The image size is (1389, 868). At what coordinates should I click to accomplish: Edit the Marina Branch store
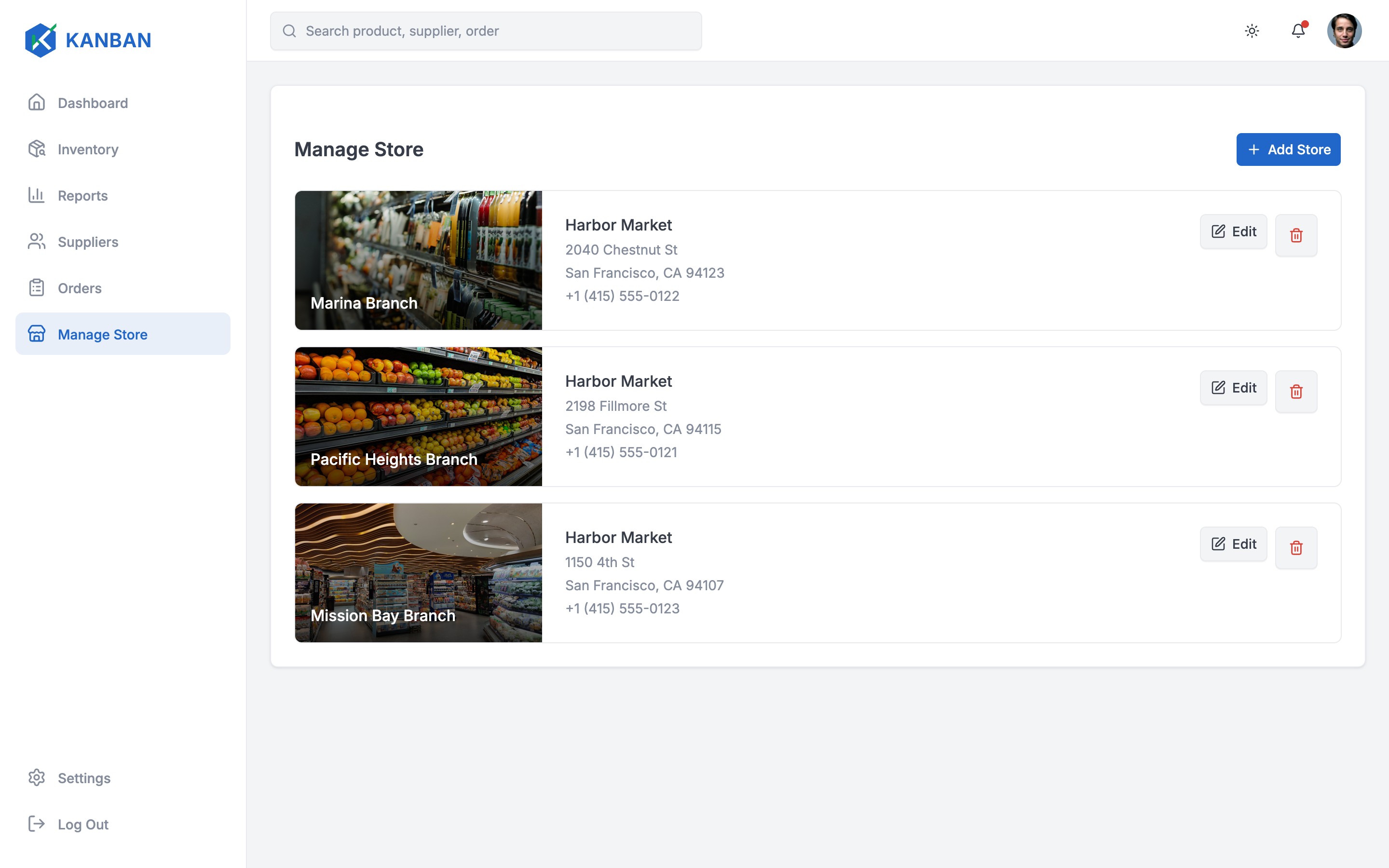(1233, 231)
